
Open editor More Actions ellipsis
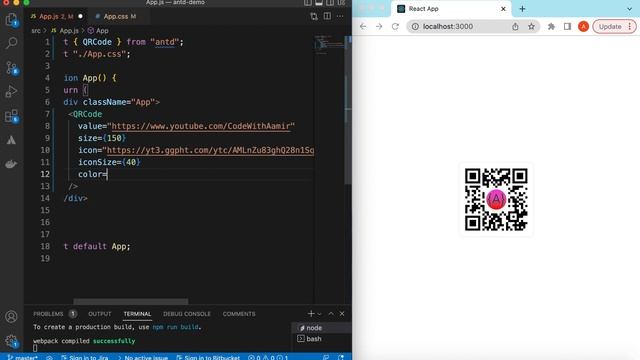click(340, 16)
